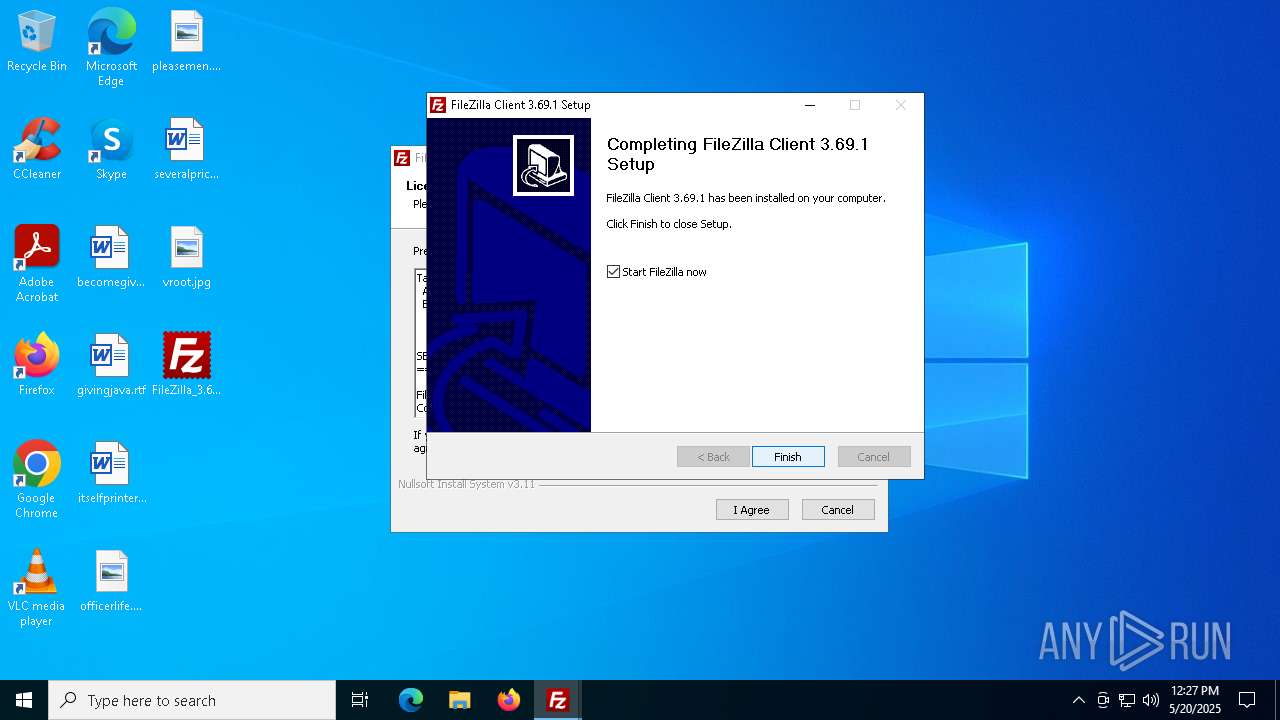Open the volume control tray icon
The image size is (1280, 720).
pyautogui.click(x=1151, y=700)
